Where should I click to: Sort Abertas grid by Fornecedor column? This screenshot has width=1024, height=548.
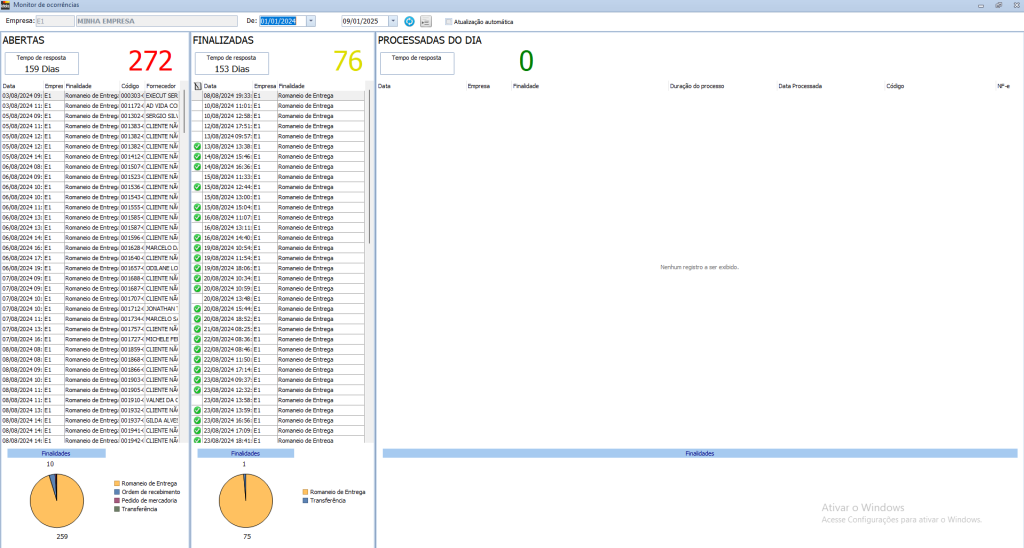point(161,86)
